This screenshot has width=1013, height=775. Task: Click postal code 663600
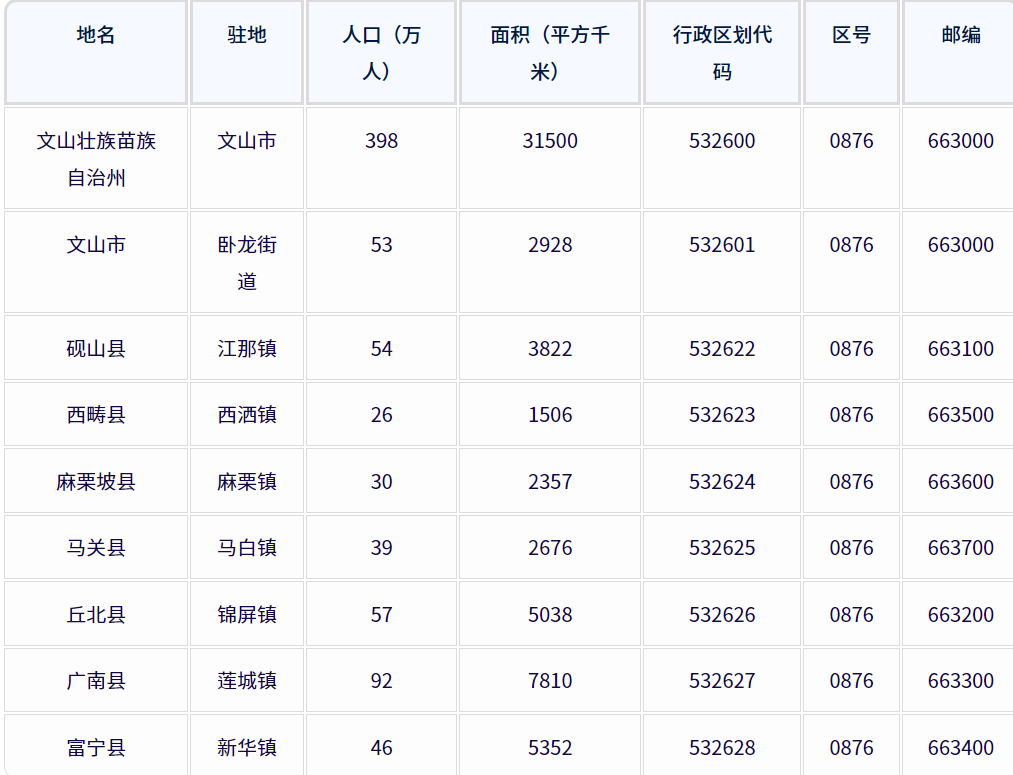tap(961, 482)
